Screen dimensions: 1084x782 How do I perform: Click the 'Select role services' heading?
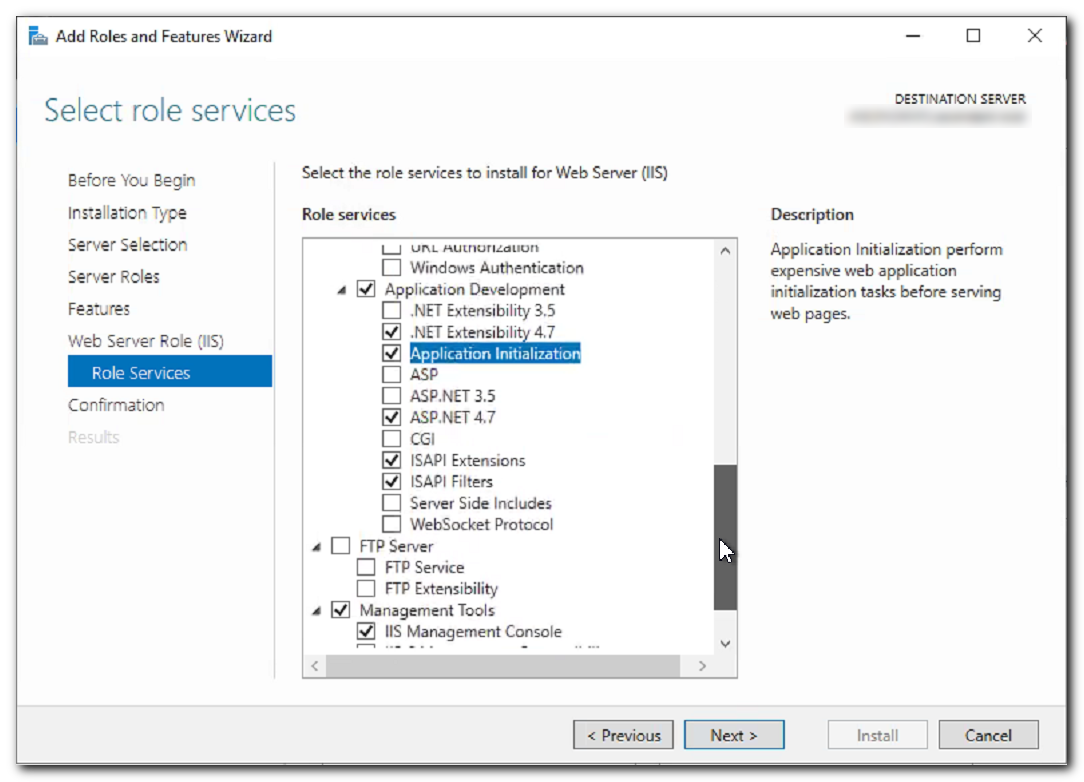click(170, 111)
